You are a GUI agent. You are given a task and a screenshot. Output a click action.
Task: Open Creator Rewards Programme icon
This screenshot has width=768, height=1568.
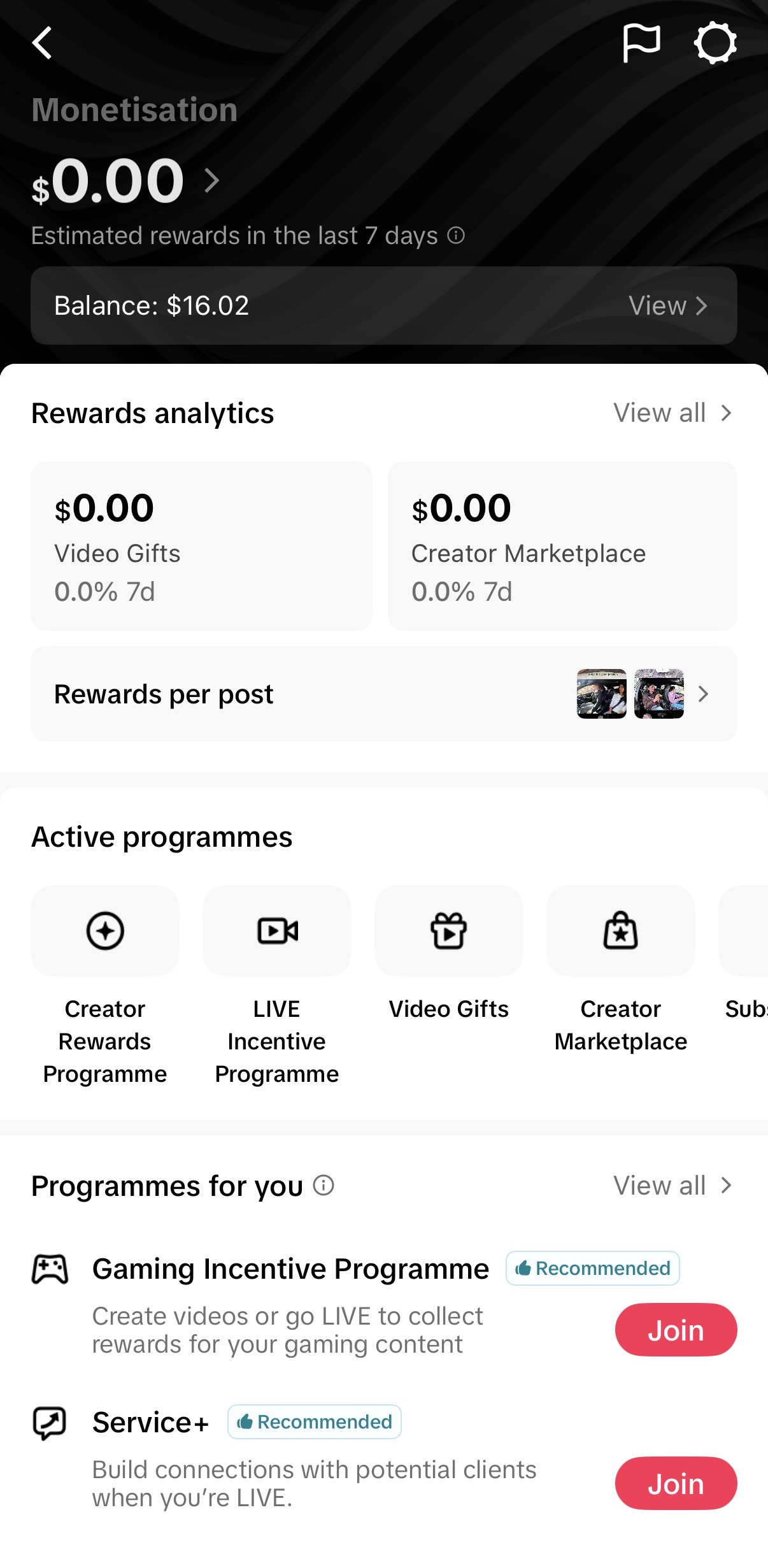(105, 930)
